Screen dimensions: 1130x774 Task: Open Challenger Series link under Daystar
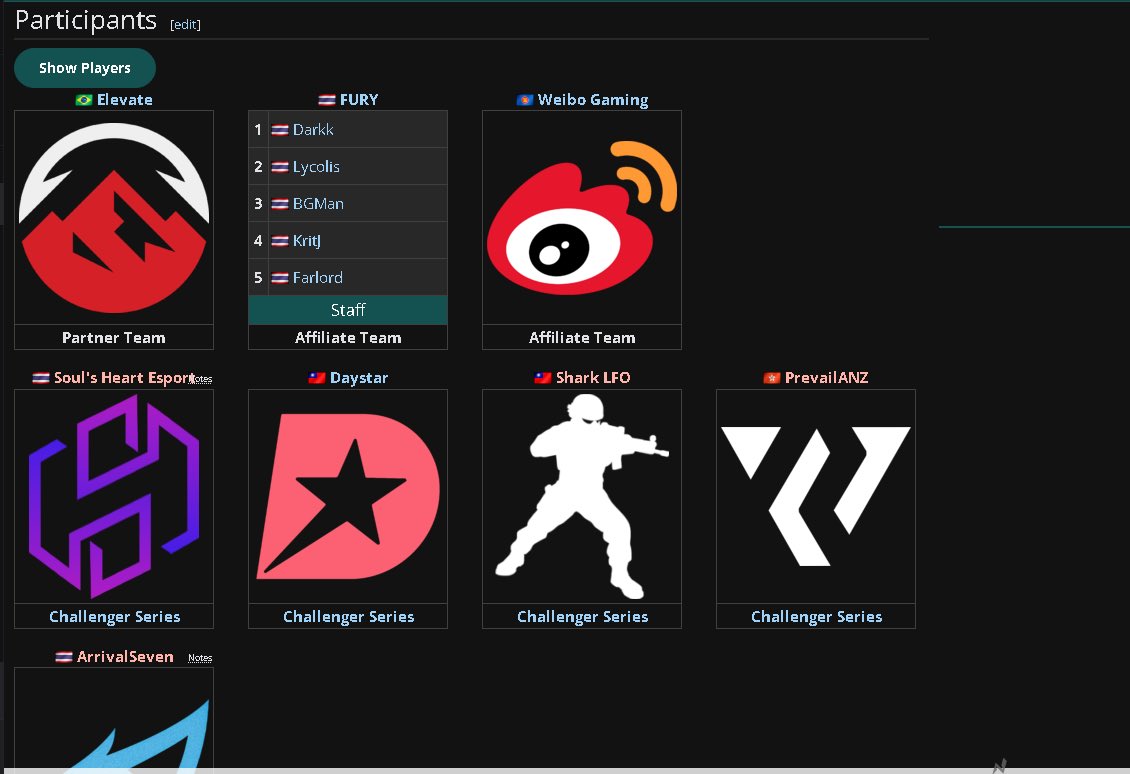(349, 617)
